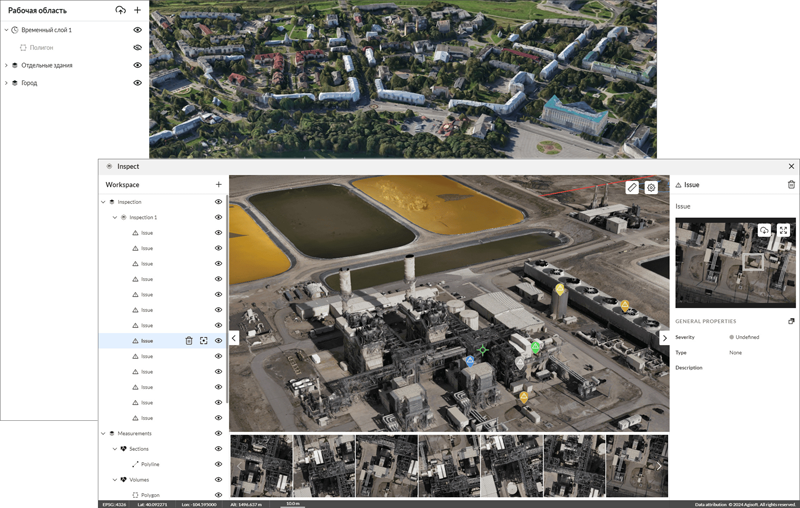
Task: Expand the Отдельные здания group
Action: [x=6, y=66]
